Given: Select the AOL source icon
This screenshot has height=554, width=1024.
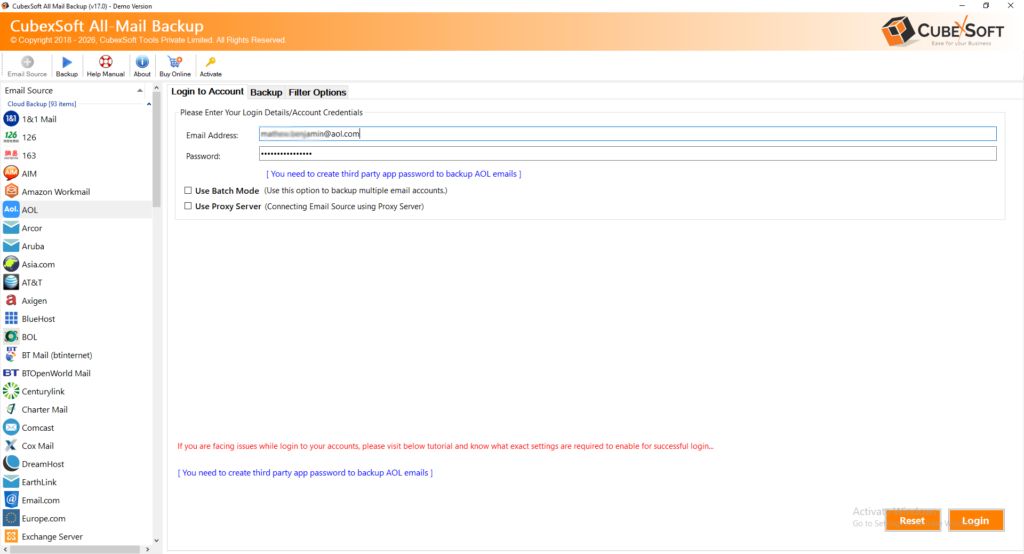Looking at the screenshot, I should (11, 209).
